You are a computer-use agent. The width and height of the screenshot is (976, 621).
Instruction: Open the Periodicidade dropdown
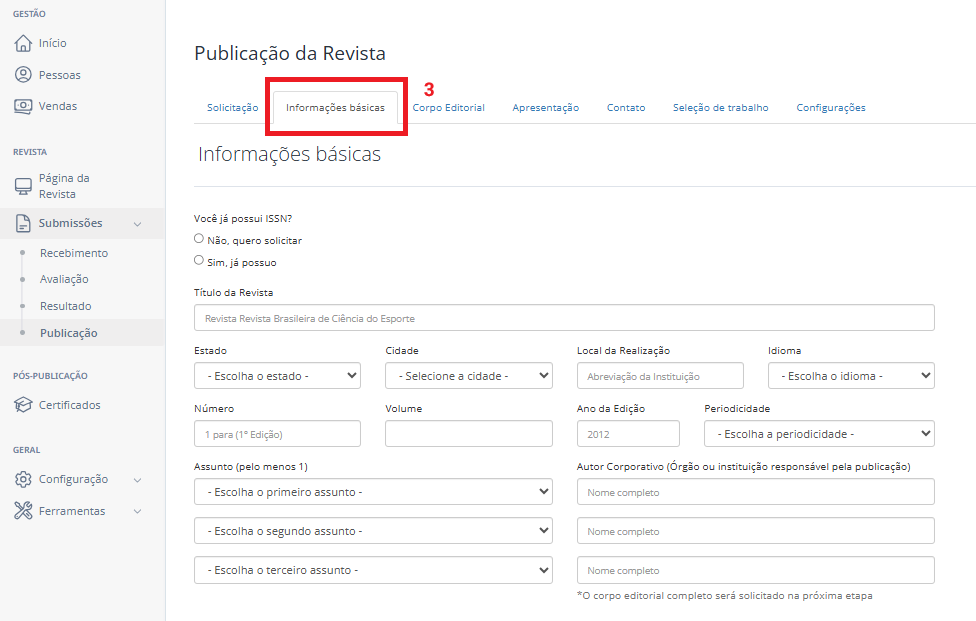click(x=819, y=434)
